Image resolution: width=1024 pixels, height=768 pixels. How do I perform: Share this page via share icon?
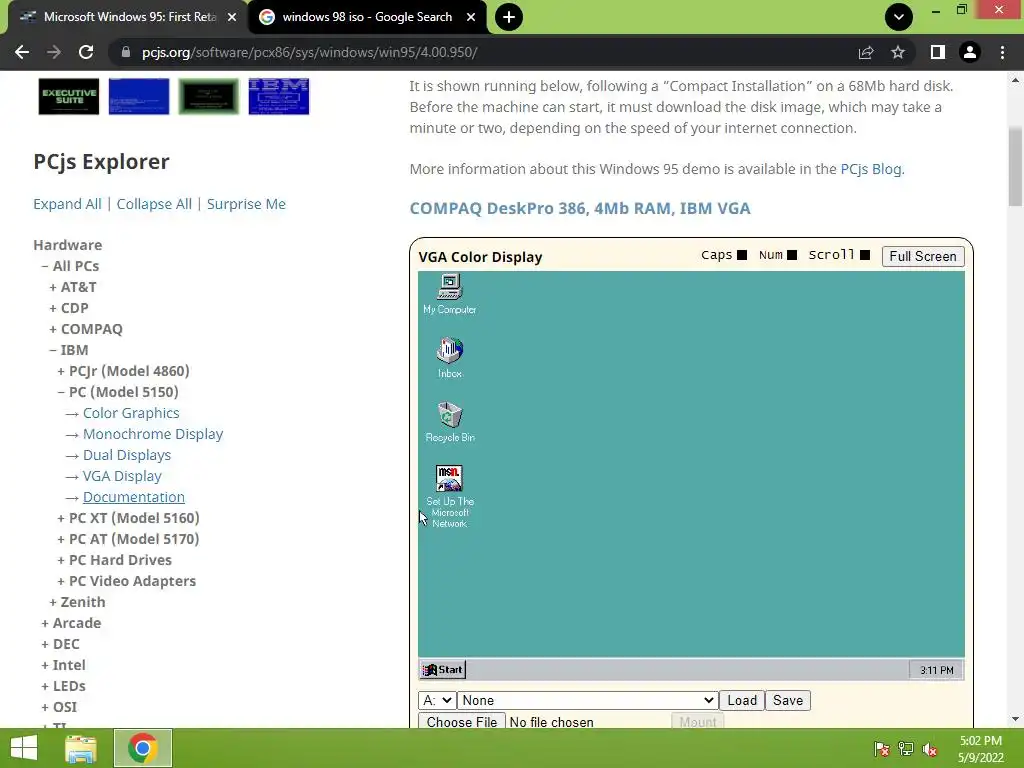(866, 52)
